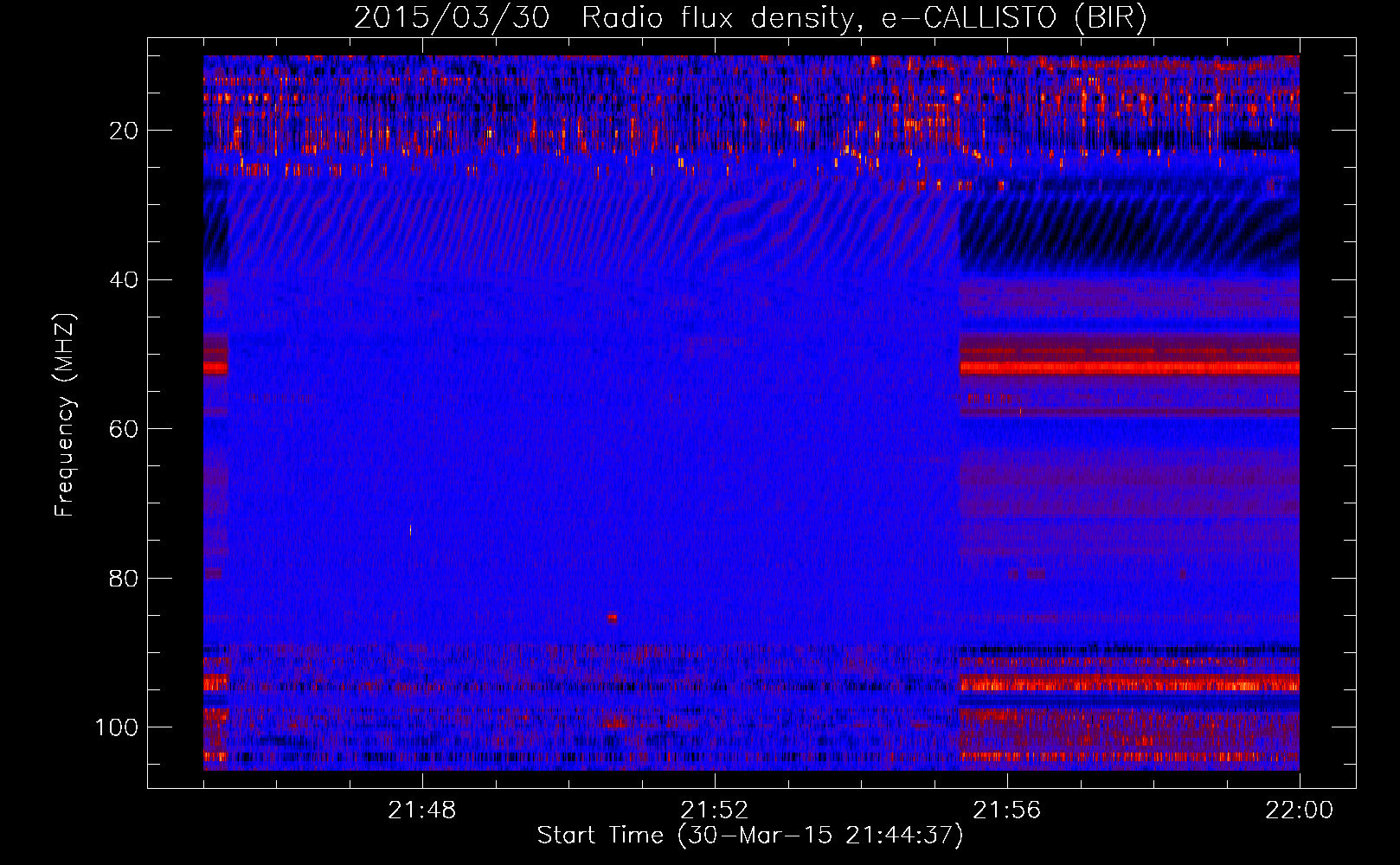Click the frequency tick label "20"
This screenshot has width=1400, height=865.
124,131
